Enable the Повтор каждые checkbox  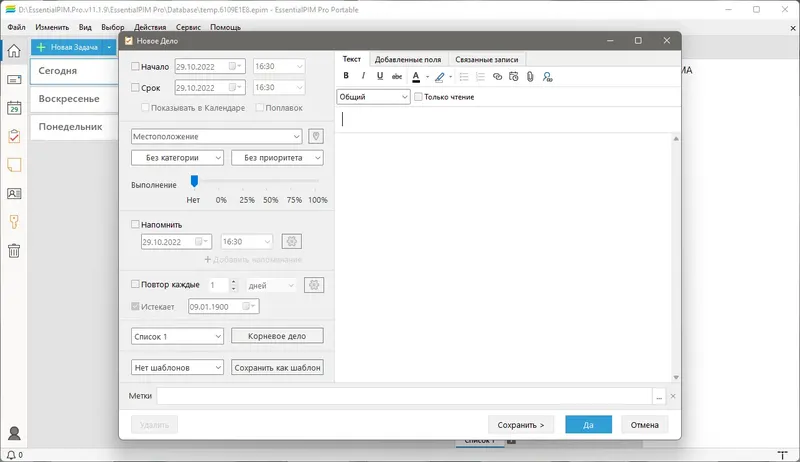coord(135,284)
